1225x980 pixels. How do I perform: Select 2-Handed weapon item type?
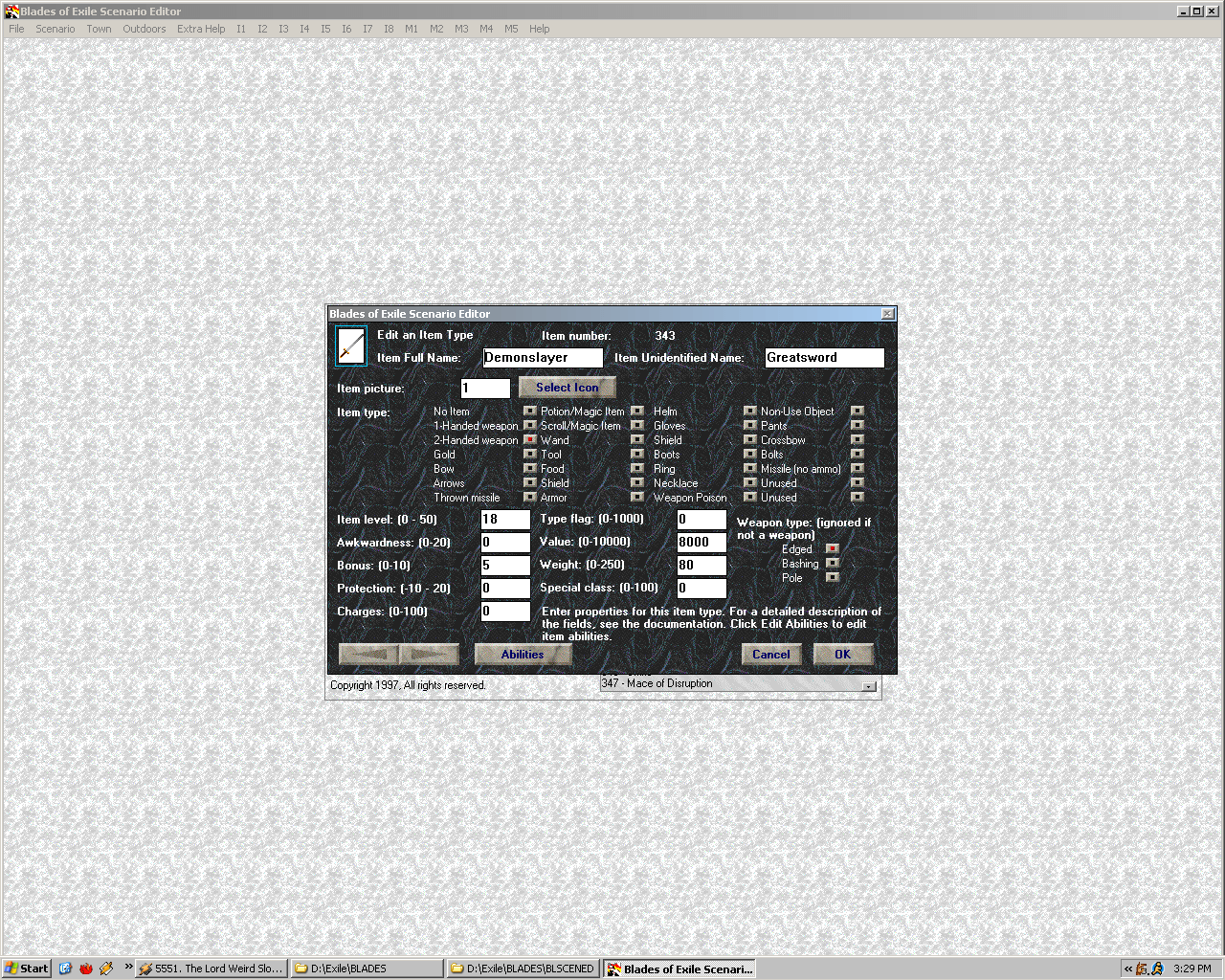pyautogui.click(x=529, y=440)
